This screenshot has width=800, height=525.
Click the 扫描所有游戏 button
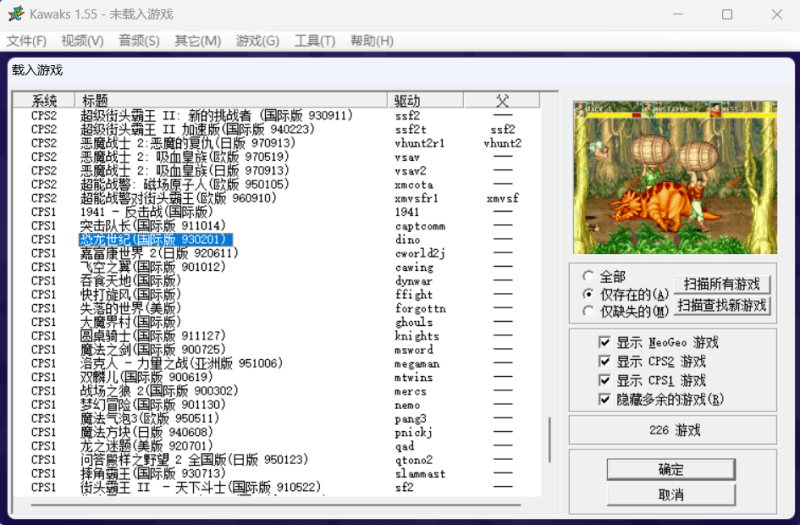tap(722, 284)
